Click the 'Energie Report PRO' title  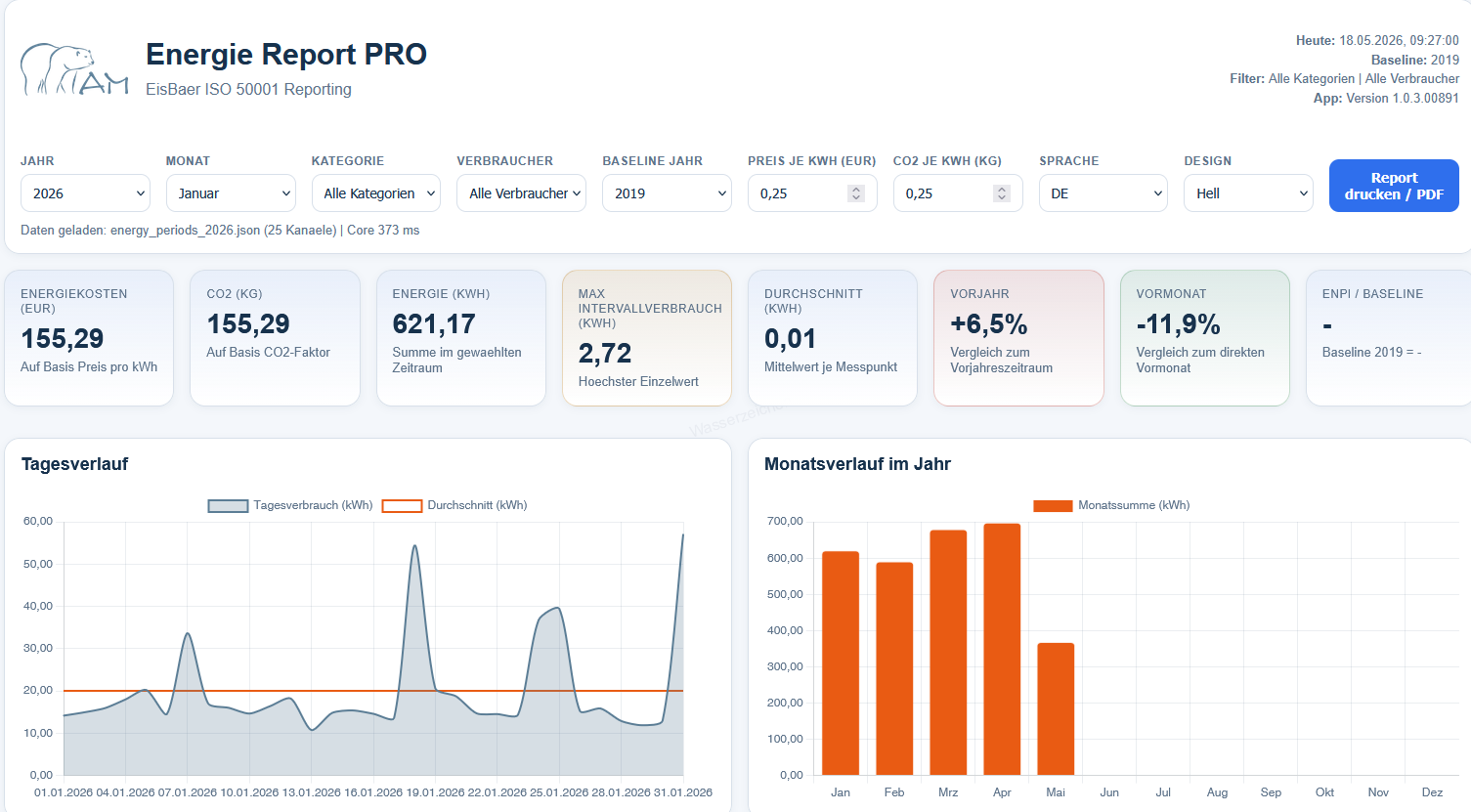pos(286,55)
